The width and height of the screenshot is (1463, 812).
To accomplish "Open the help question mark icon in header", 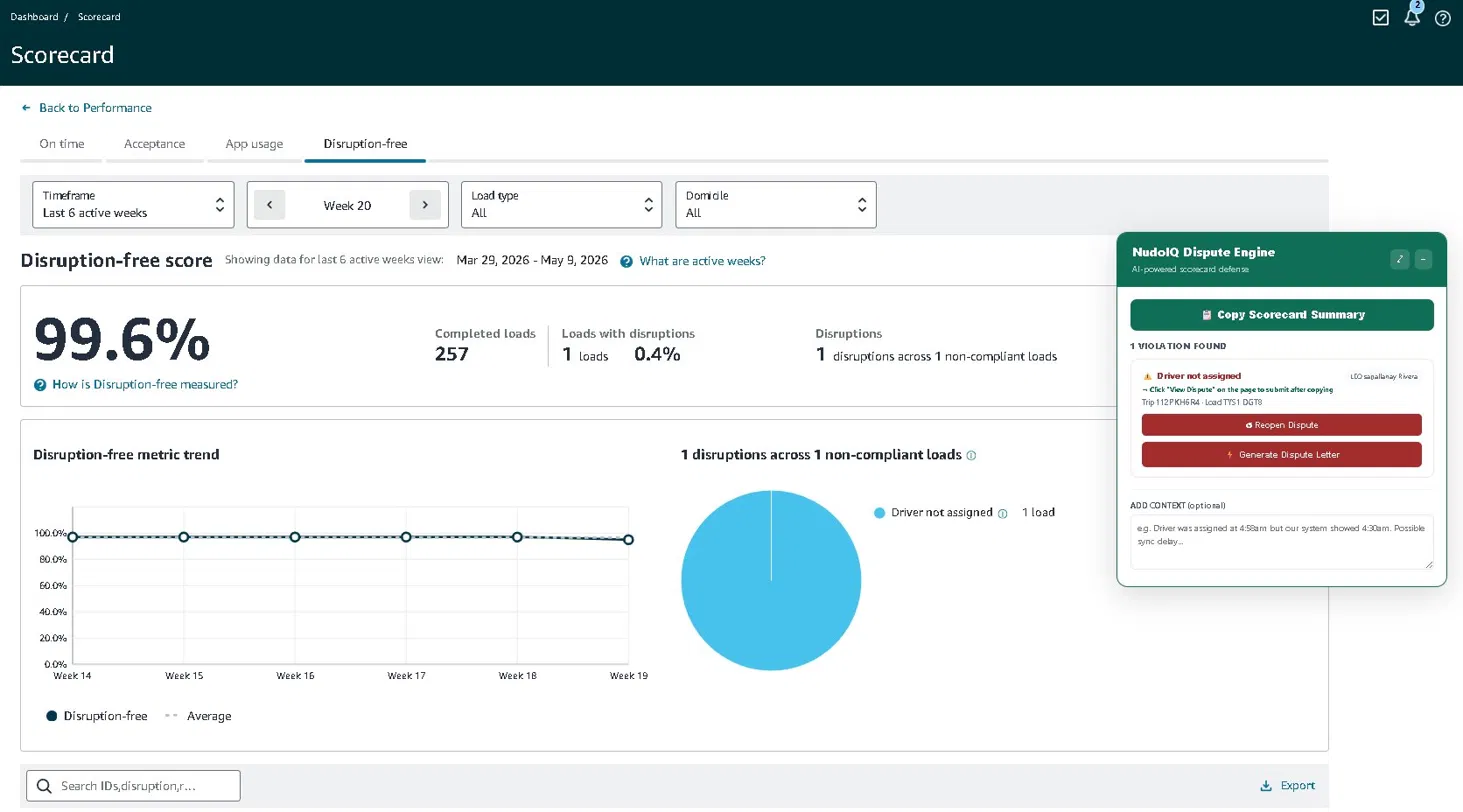I will point(1443,18).
